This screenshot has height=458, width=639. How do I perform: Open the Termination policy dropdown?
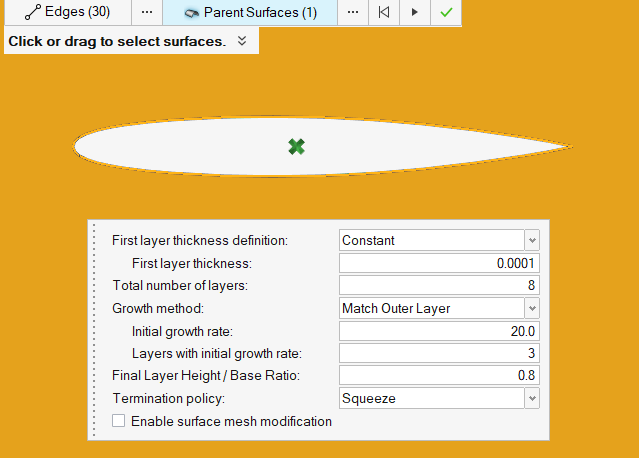pos(531,398)
